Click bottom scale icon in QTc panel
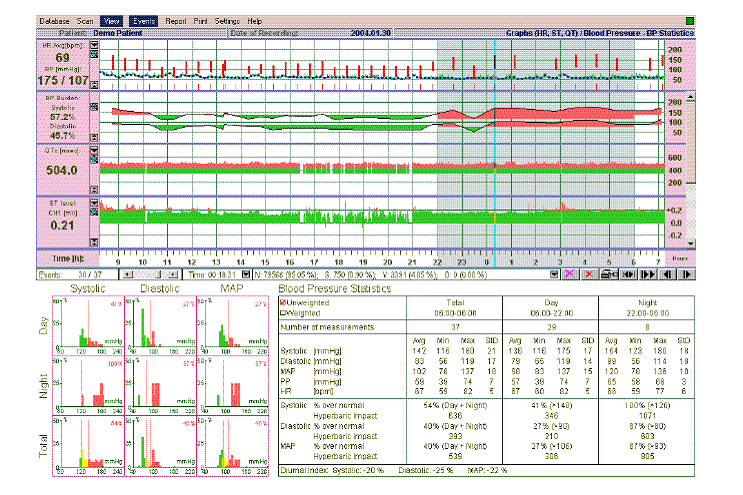 pos(94,188)
